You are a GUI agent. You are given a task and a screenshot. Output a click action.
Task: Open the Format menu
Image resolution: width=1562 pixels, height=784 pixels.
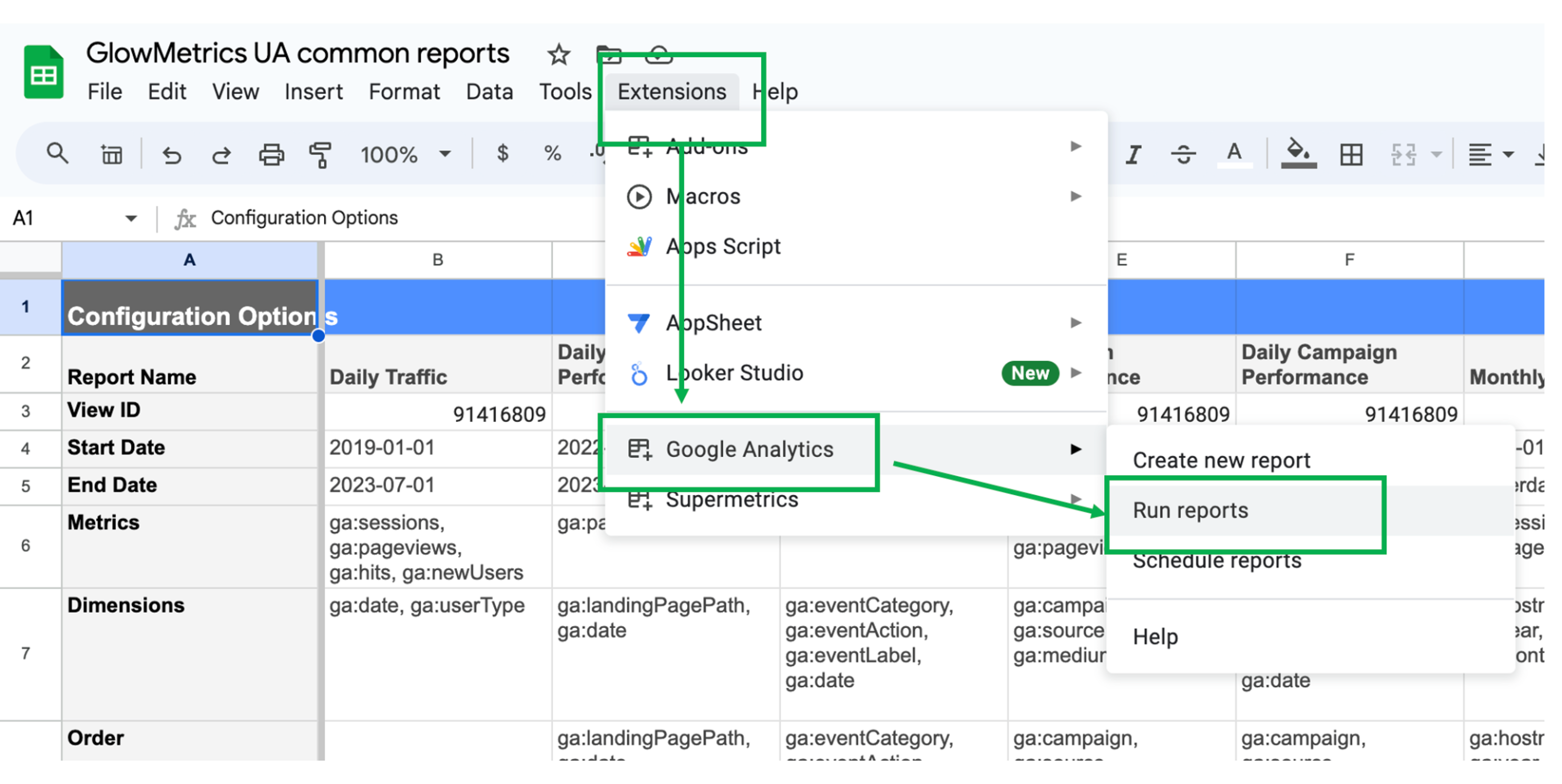click(404, 92)
